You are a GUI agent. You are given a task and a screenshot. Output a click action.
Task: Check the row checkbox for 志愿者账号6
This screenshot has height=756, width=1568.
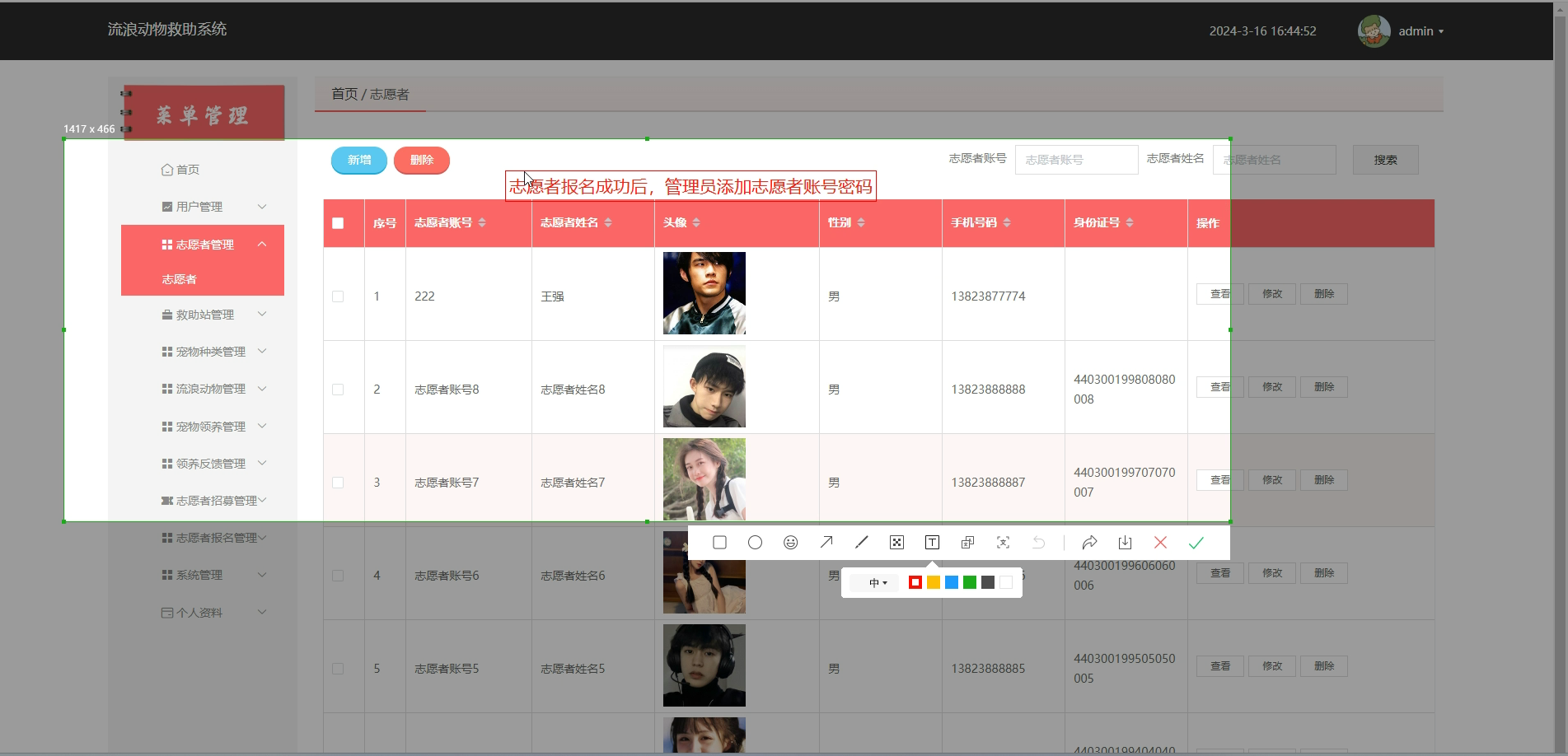pos(338,576)
